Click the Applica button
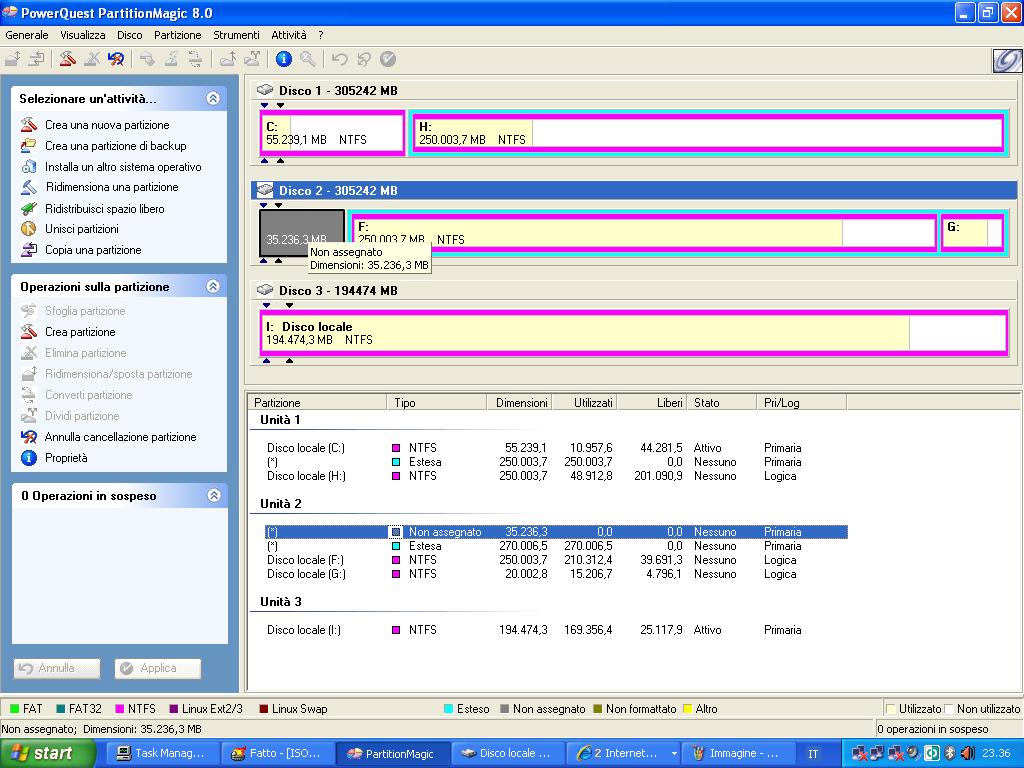This screenshot has width=1024, height=768. [158, 668]
